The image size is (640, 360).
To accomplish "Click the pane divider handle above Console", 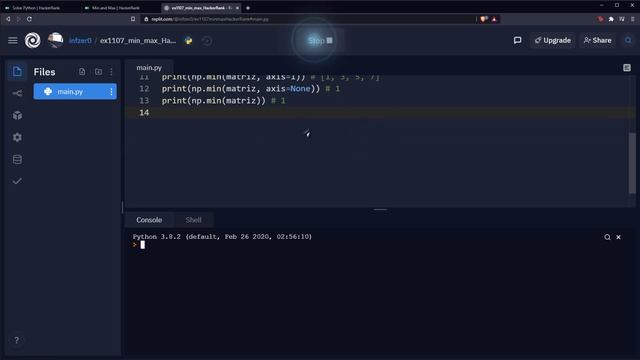I will pyautogui.click(x=380, y=209).
